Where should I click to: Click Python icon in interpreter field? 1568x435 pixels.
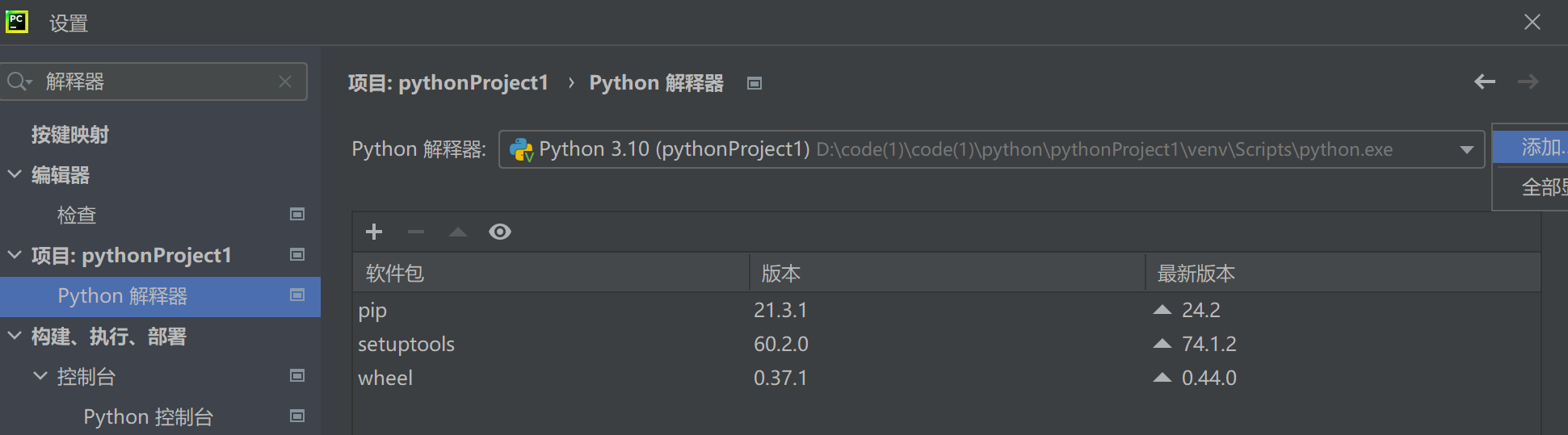[522, 150]
